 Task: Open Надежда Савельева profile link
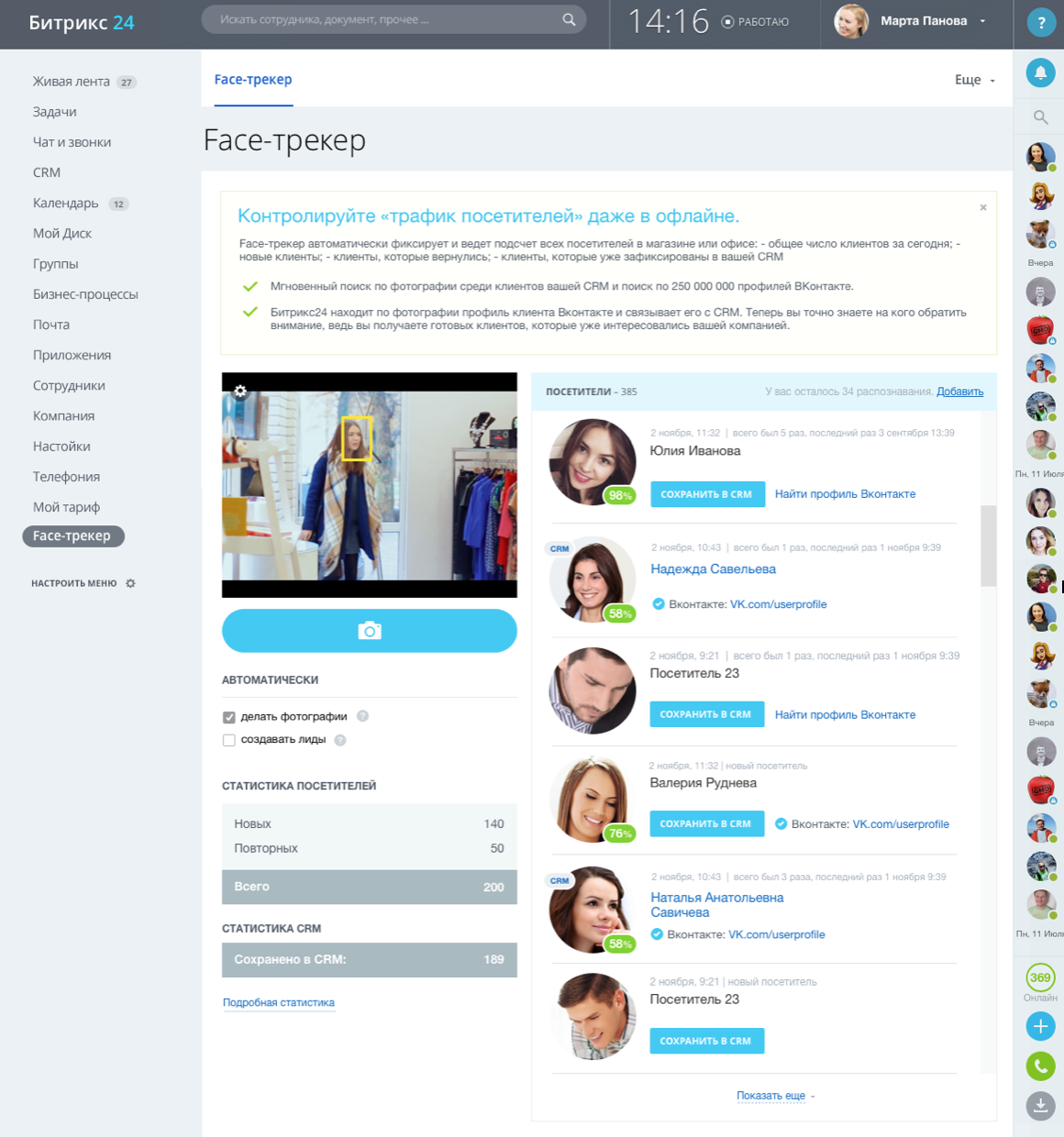click(714, 569)
